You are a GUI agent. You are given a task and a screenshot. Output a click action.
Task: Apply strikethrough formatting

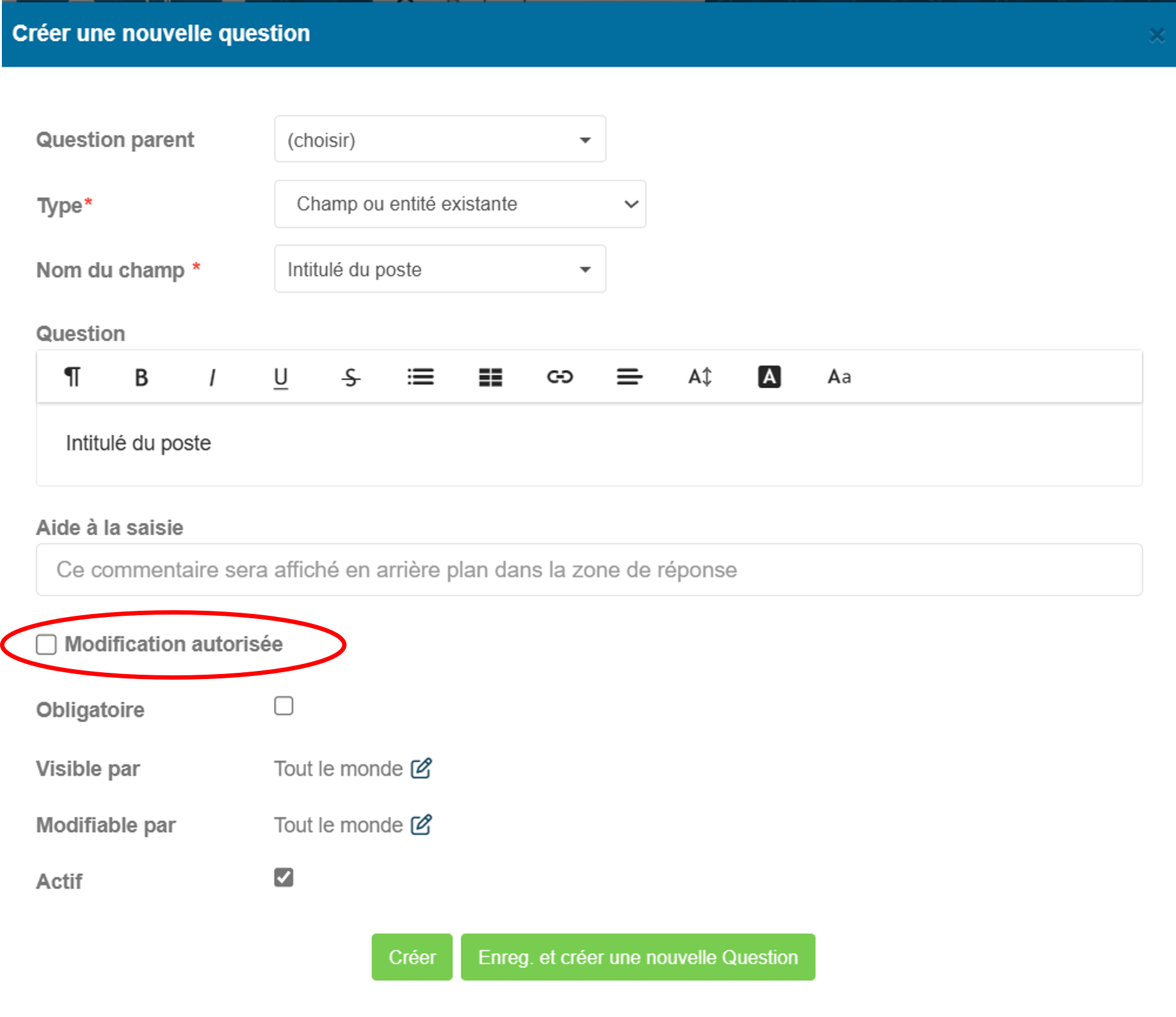tap(351, 377)
